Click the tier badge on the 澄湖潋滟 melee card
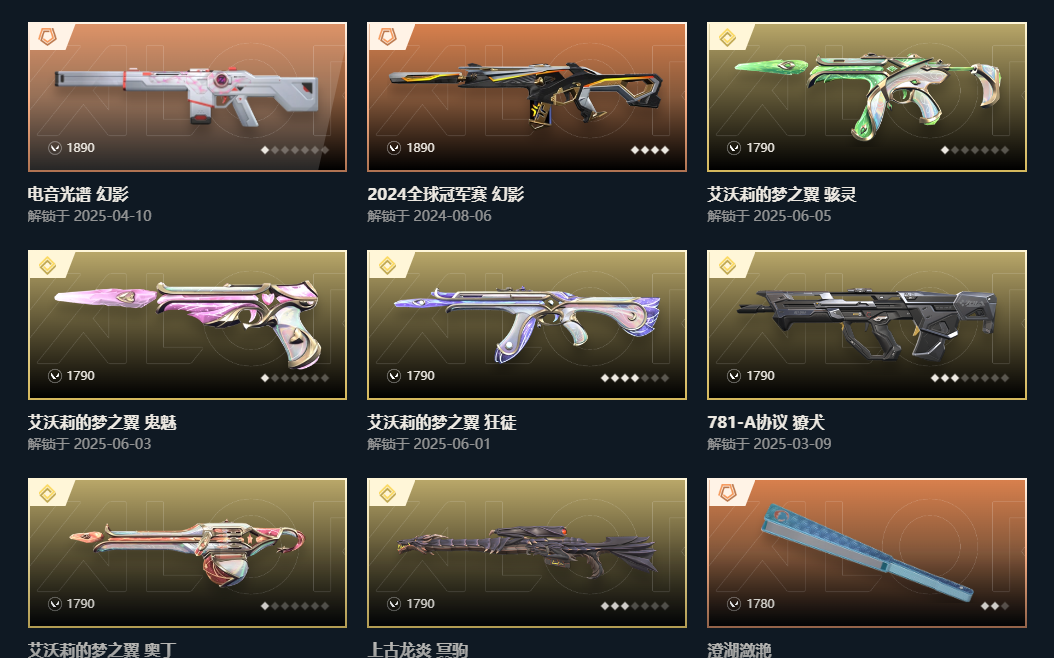 727,493
